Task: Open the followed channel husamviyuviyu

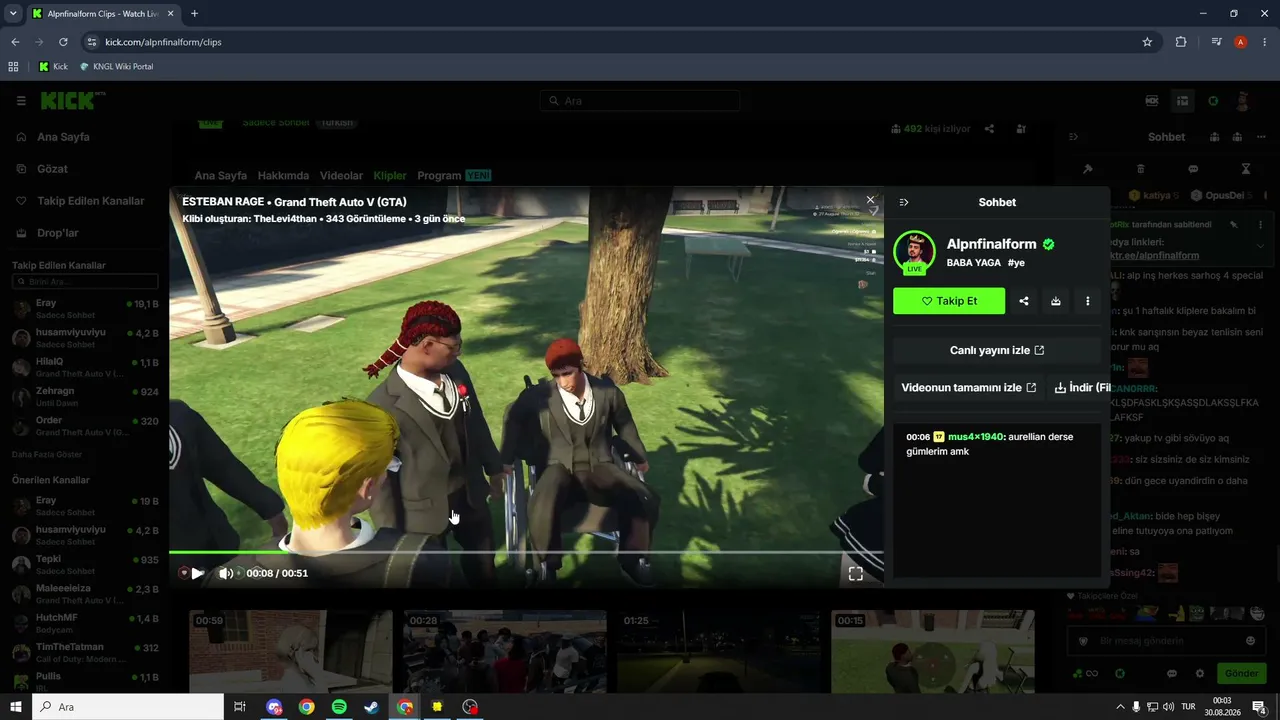Action: [x=85, y=338]
